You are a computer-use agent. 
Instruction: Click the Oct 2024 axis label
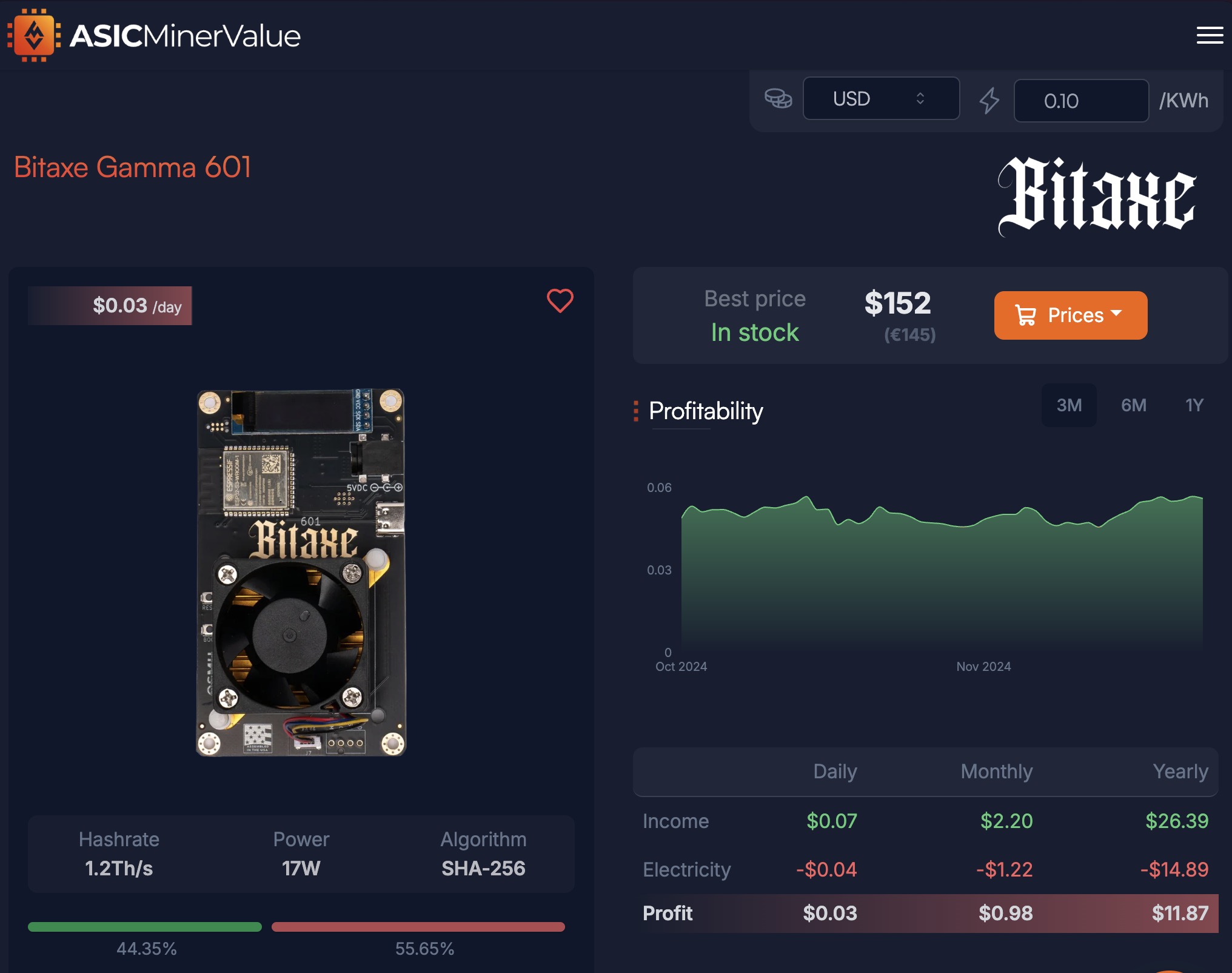tap(681, 666)
